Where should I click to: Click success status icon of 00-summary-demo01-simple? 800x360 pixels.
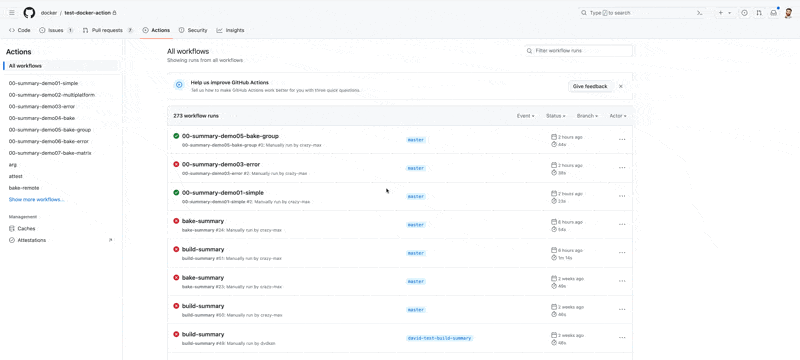tap(176, 193)
